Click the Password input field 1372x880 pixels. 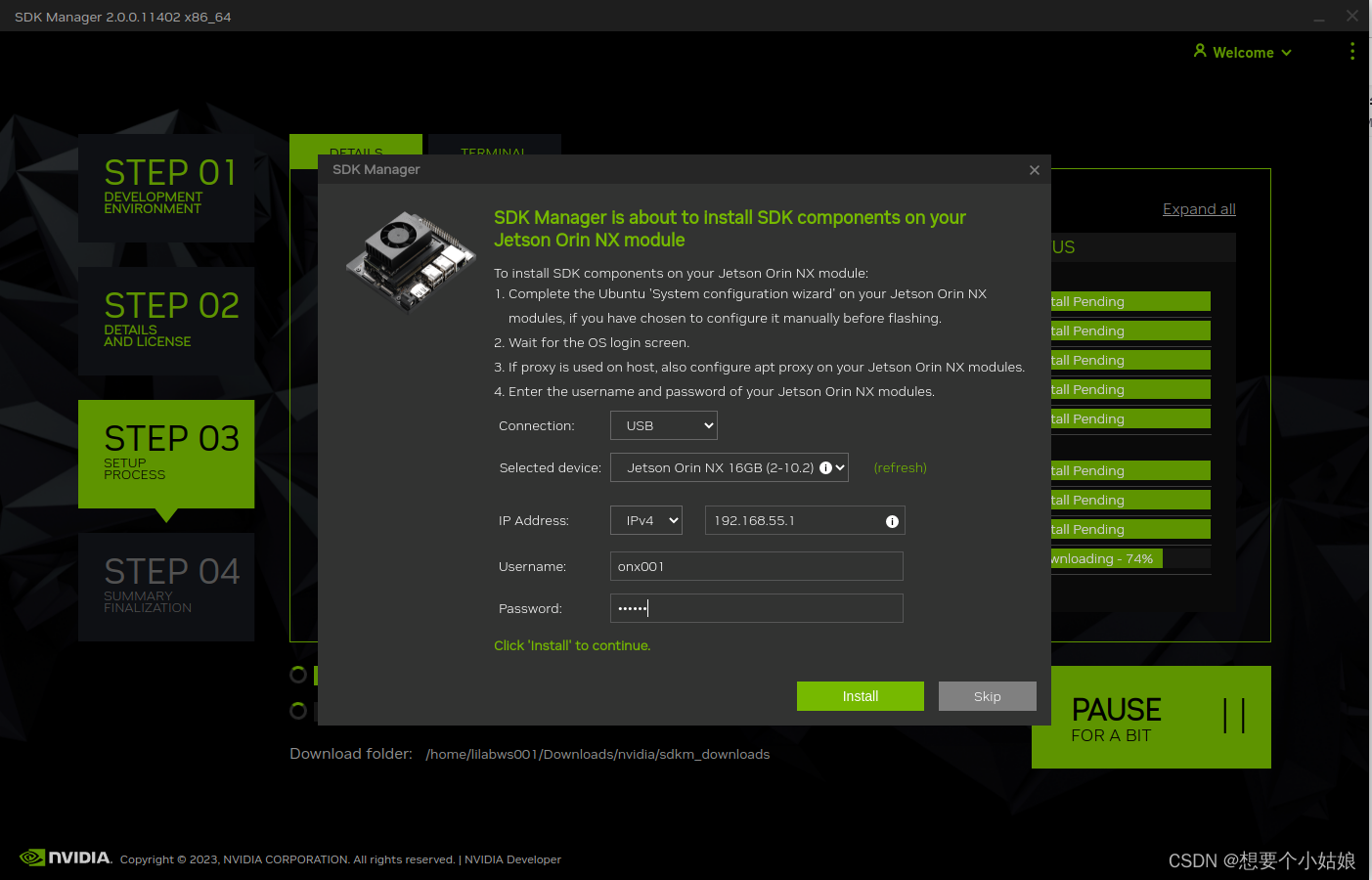(x=756, y=608)
